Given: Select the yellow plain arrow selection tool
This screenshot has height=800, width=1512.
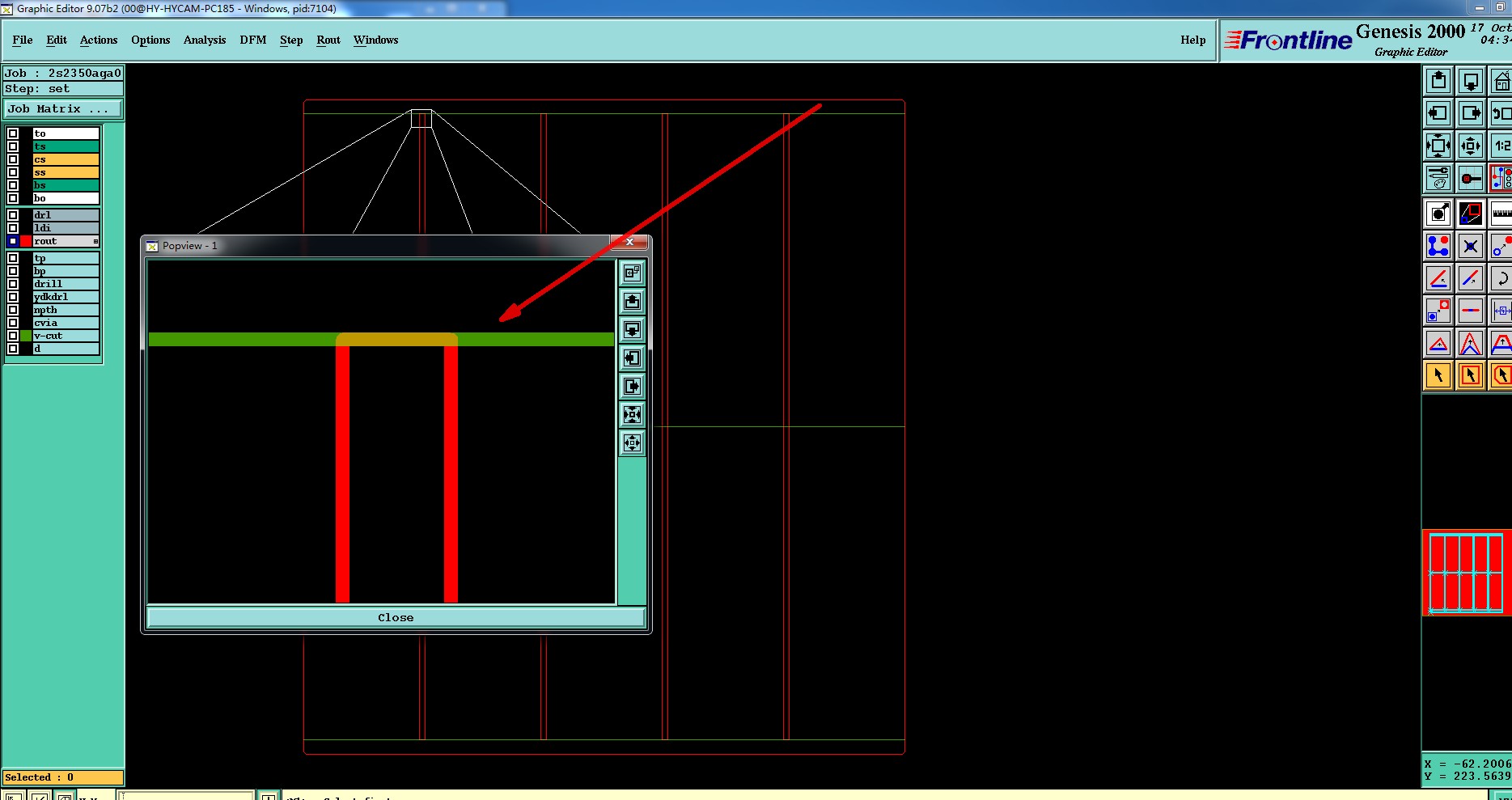Looking at the screenshot, I should coord(1438,375).
